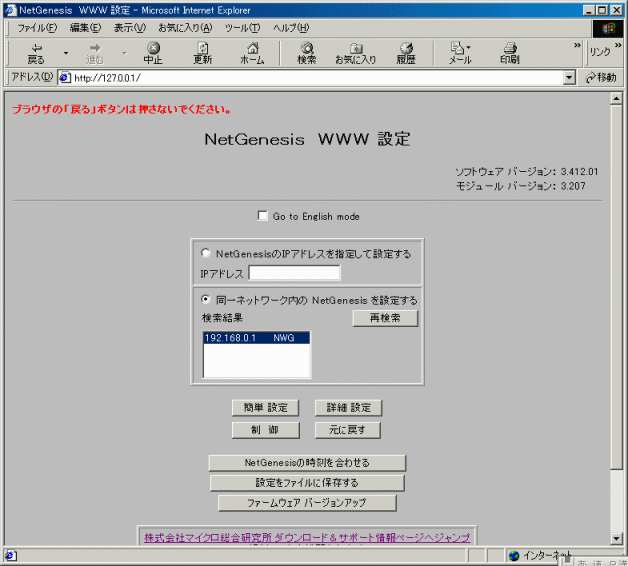Click the 制 御 button
This screenshot has height=566, width=628.
(266, 430)
